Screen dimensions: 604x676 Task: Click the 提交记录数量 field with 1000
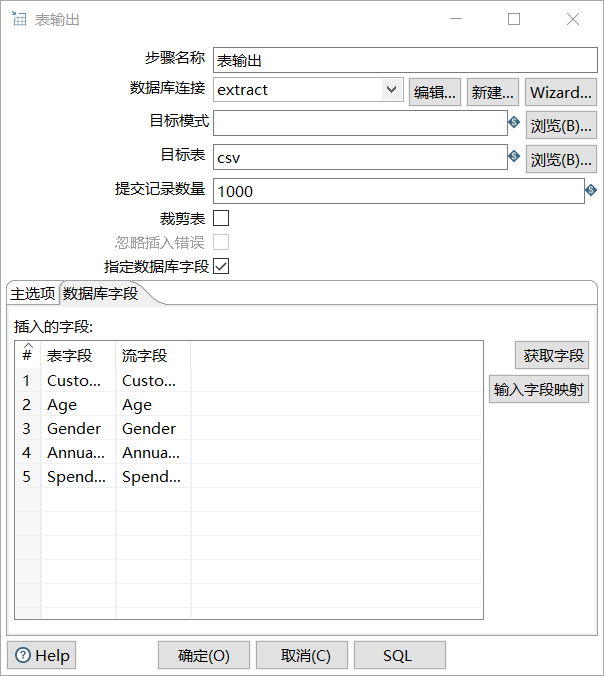[x=399, y=191]
